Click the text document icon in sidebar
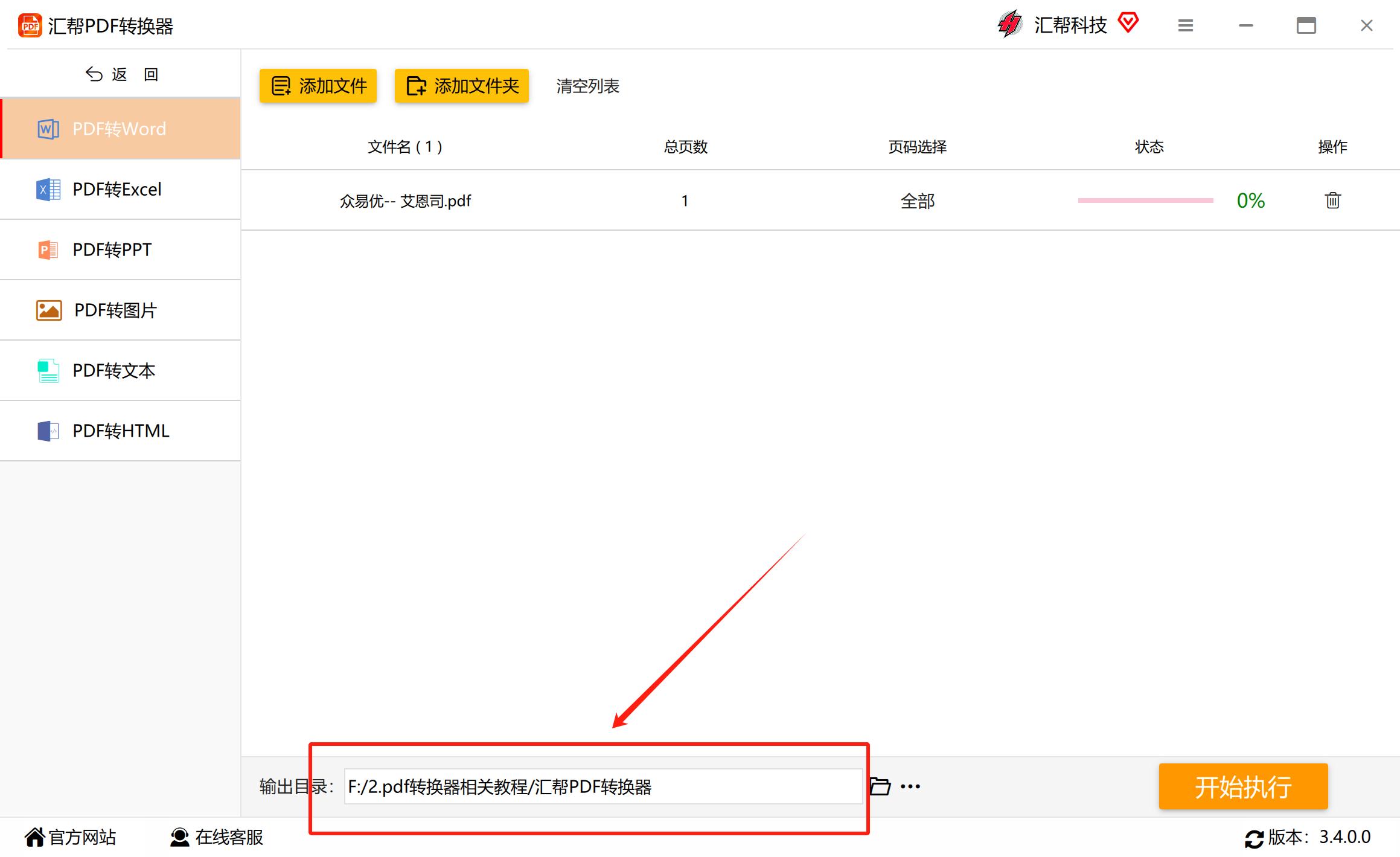This screenshot has width=1400, height=857. 48,370
